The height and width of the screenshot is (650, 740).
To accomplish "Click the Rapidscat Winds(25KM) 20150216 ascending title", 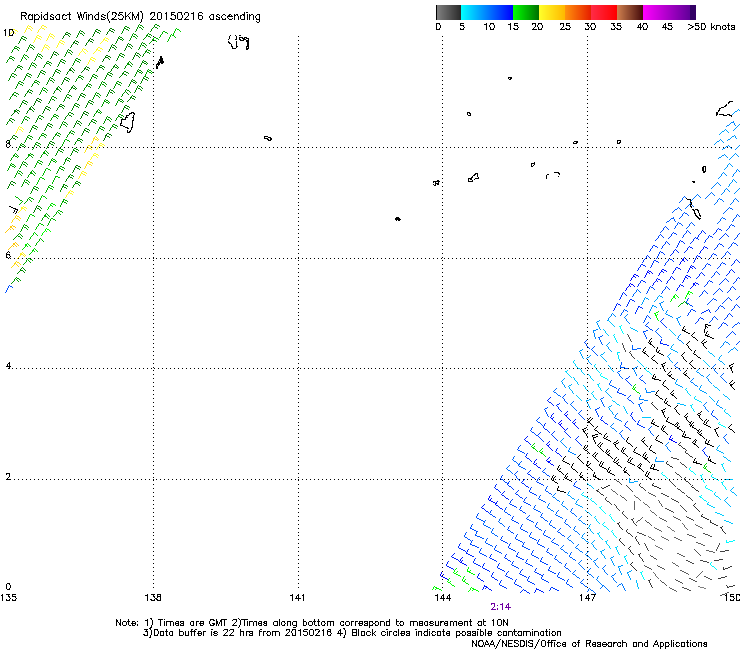I will (140, 17).
